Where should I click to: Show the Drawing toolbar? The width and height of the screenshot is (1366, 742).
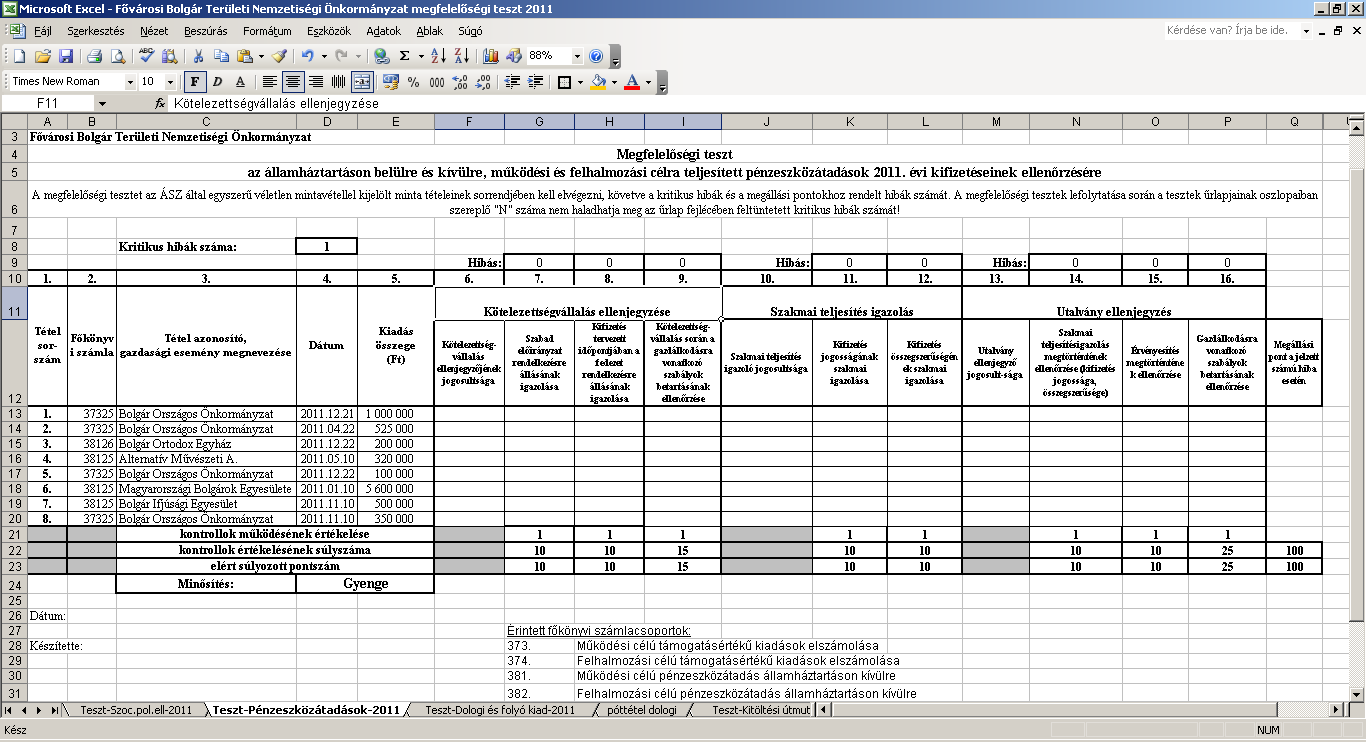click(x=514, y=56)
